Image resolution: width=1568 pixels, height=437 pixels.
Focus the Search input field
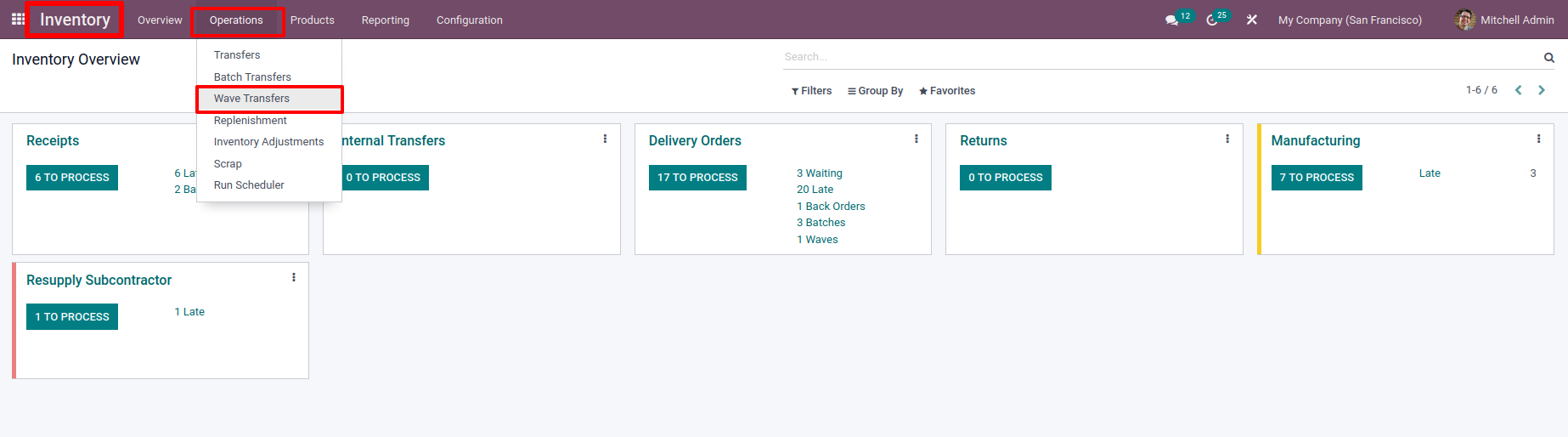[x=1160, y=57]
